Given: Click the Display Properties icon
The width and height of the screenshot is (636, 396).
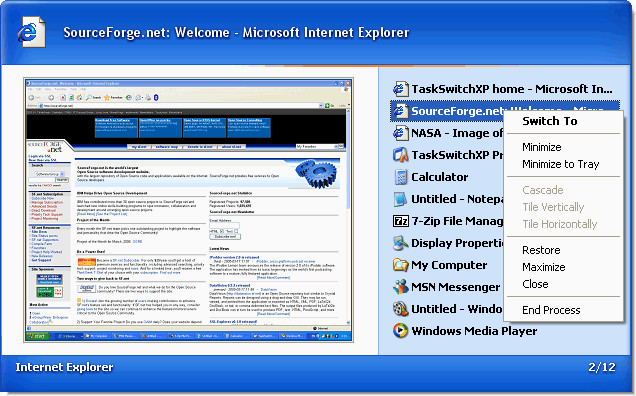Looking at the screenshot, I should click(x=400, y=243).
